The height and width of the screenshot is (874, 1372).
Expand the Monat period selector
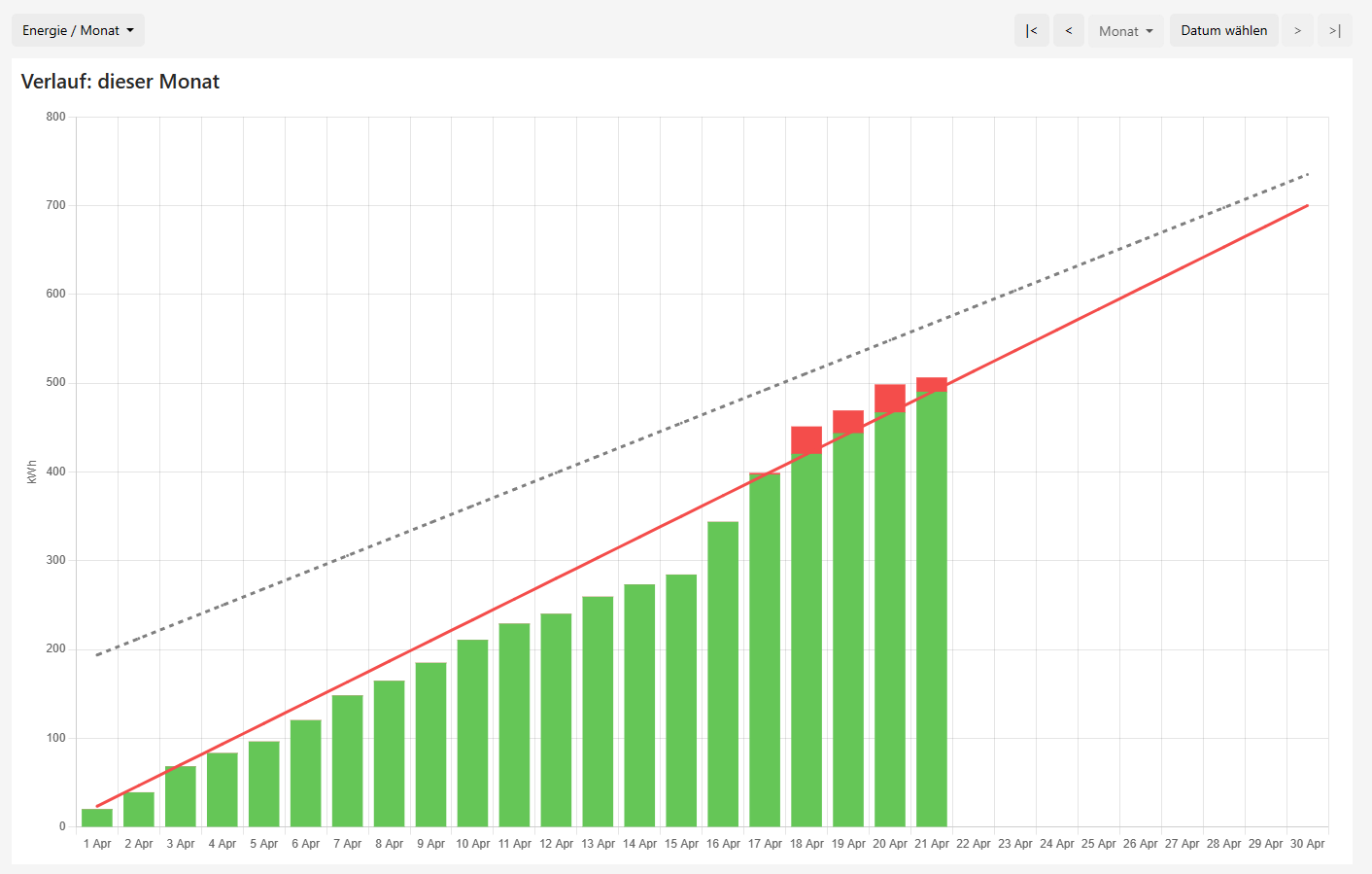pos(1125,31)
